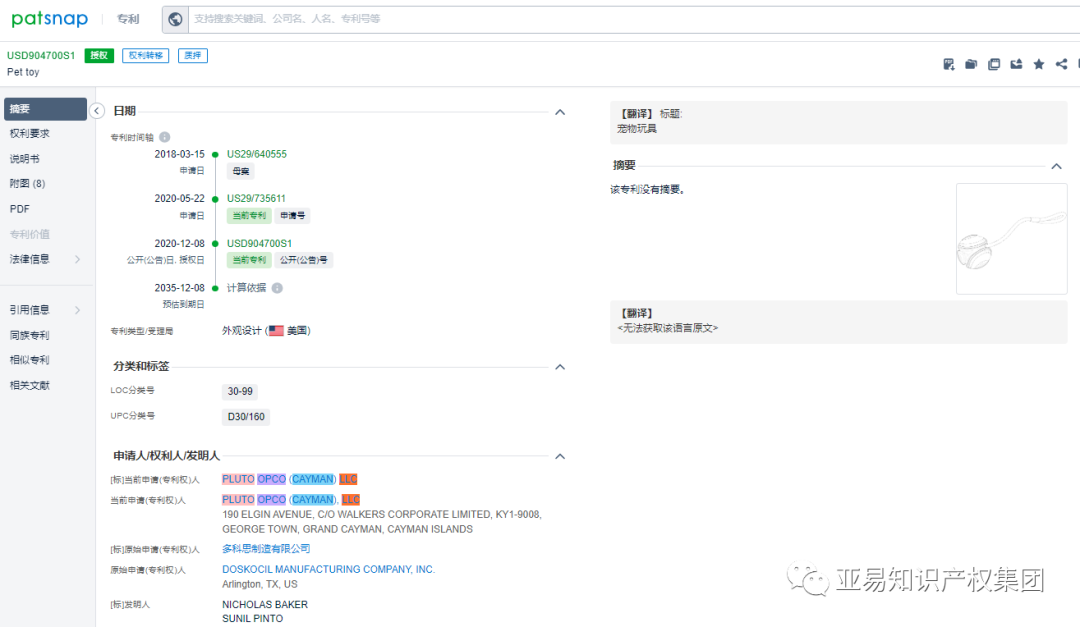
Task: Click the 申请号 tag
Action: point(293,216)
